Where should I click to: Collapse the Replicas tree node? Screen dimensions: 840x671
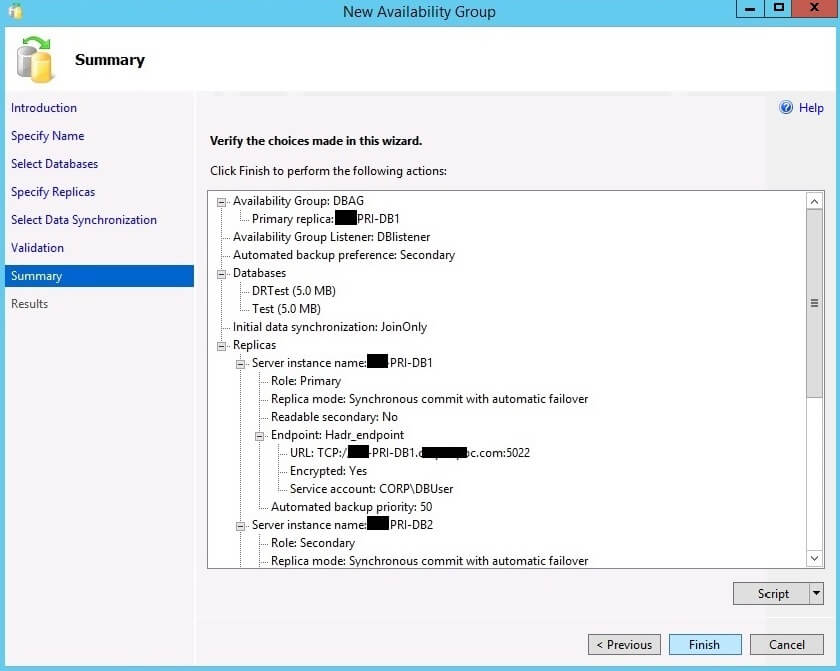222,345
